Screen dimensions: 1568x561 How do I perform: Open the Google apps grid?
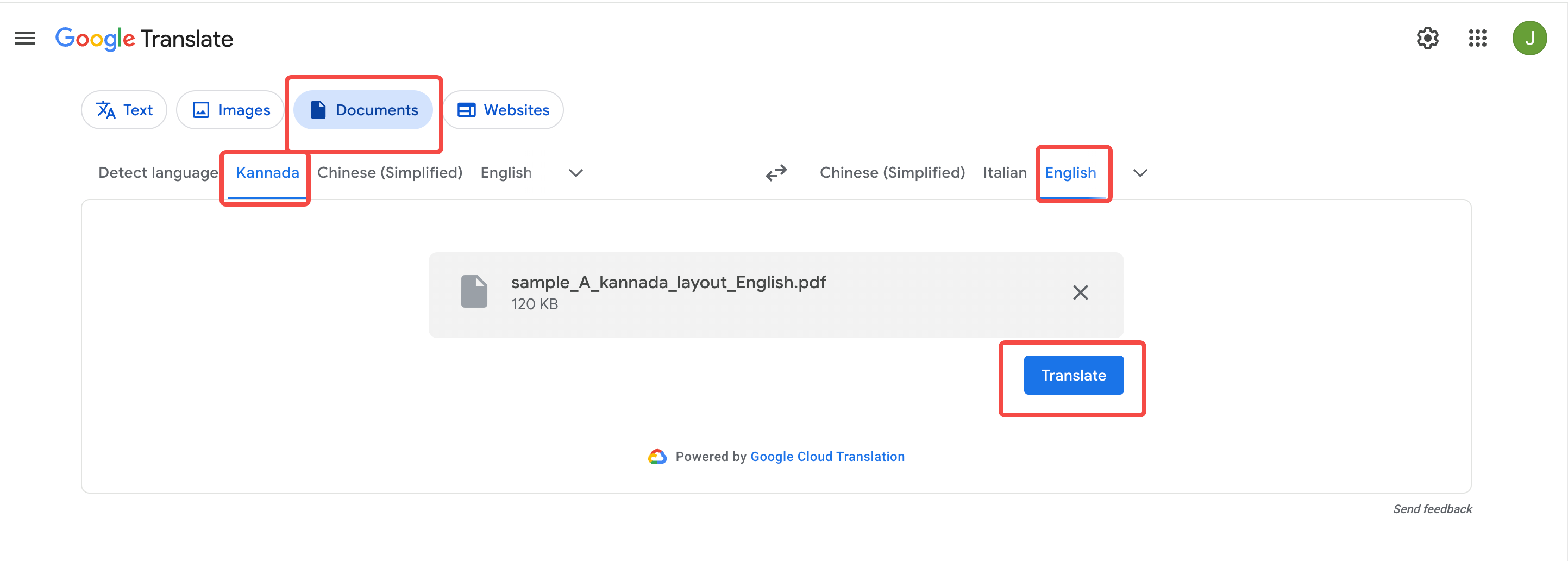tap(1477, 39)
